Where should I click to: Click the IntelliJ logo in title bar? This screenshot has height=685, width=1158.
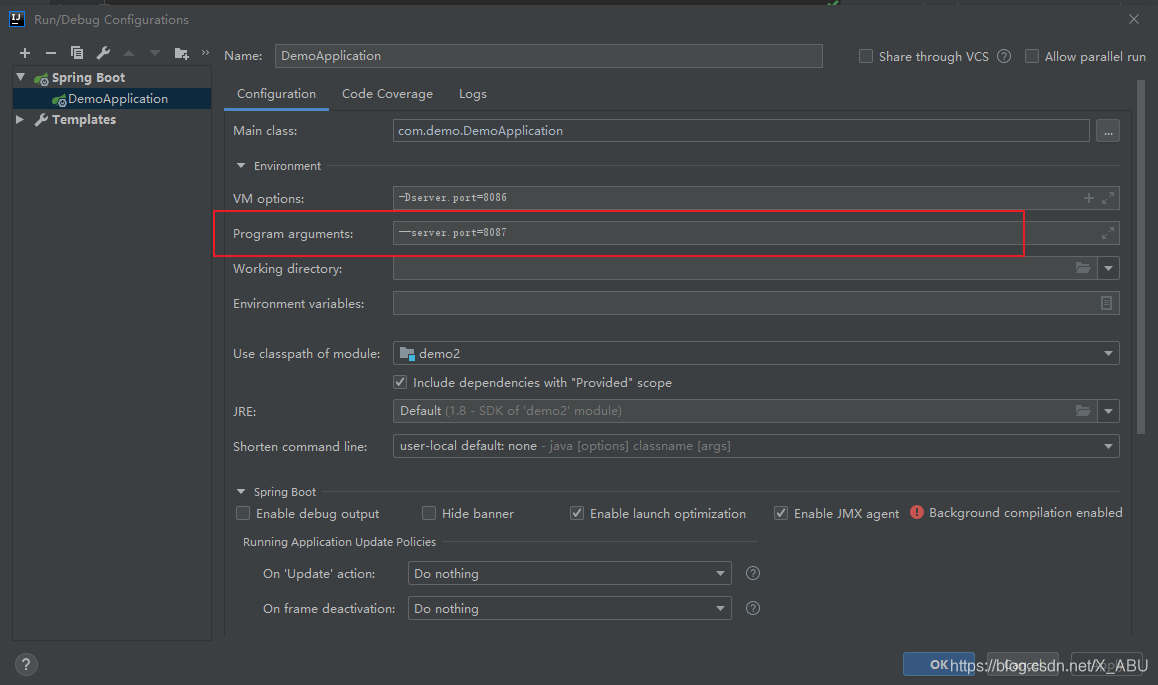[17, 18]
